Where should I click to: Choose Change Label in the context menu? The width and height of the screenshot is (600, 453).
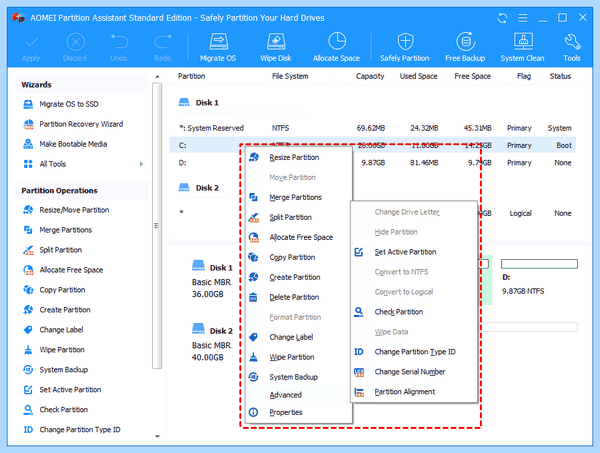pyautogui.click(x=298, y=337)
